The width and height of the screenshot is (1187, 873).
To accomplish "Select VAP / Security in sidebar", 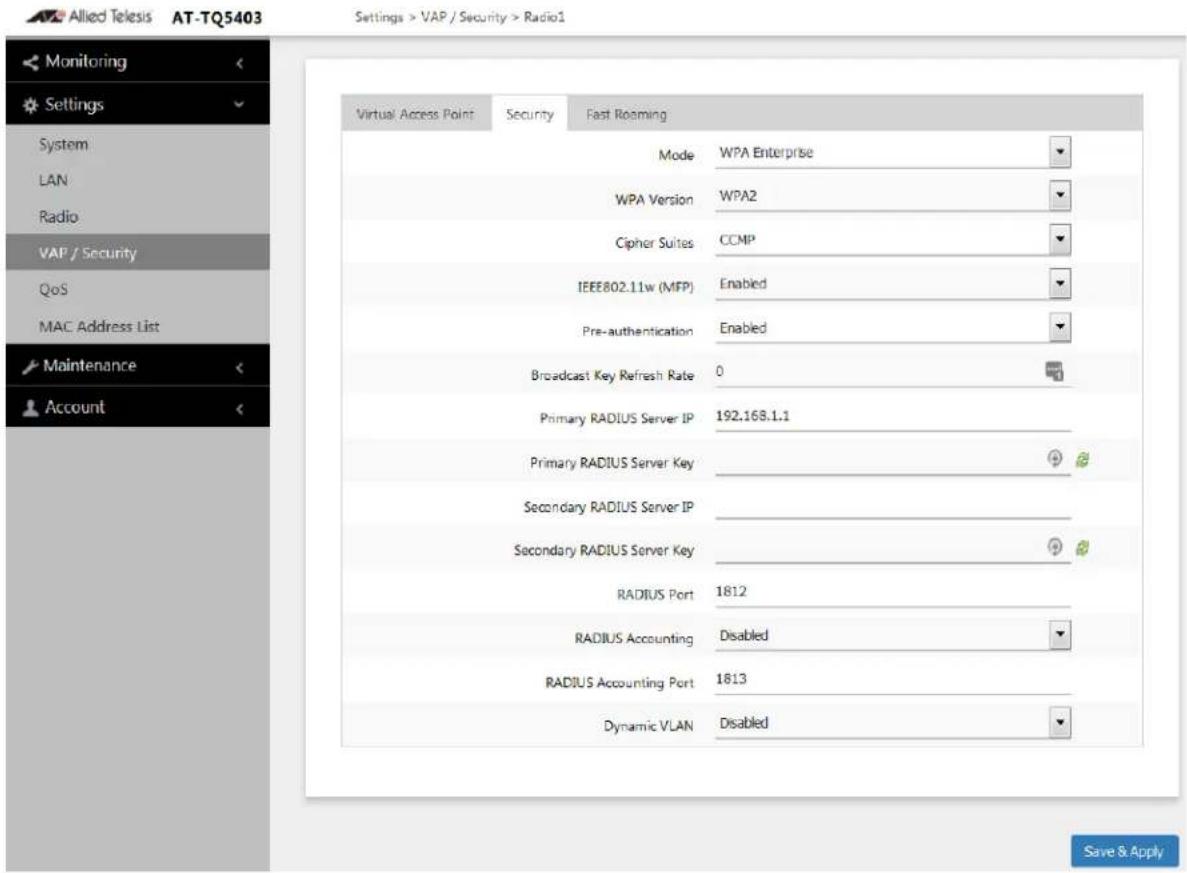I will pyautogui.click(x=138, y=252).
